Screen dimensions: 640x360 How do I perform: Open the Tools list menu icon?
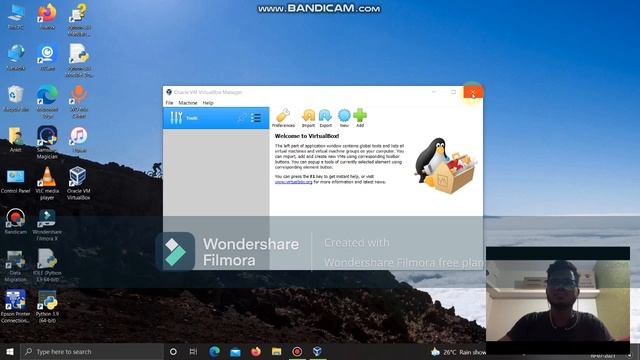point(256,118)
